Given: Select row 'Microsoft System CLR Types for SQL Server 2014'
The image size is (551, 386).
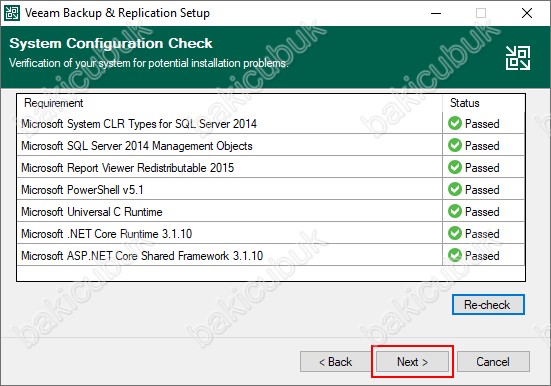Looking at the screenshot, I should tap(271, 123).
